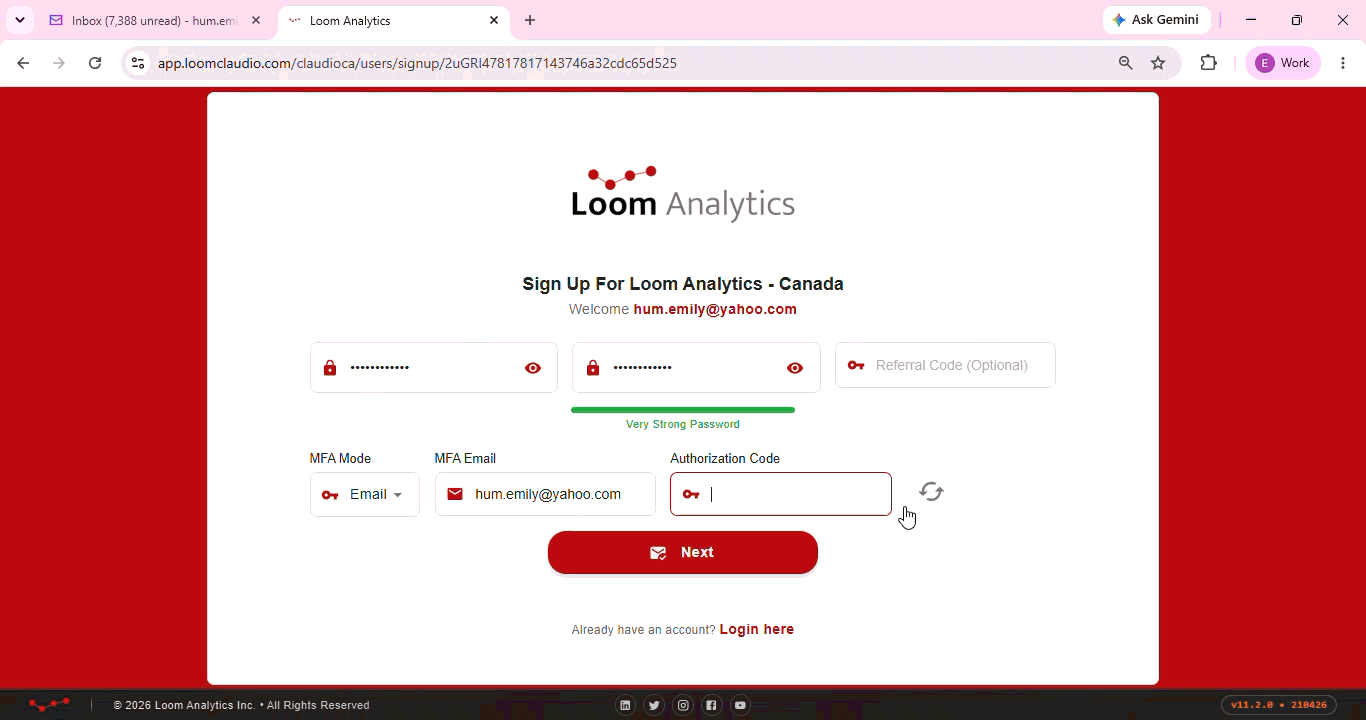Select the MFA Mode label
Screen dimensions: 1366x720
pyautogui.click(x=340, y=458)
